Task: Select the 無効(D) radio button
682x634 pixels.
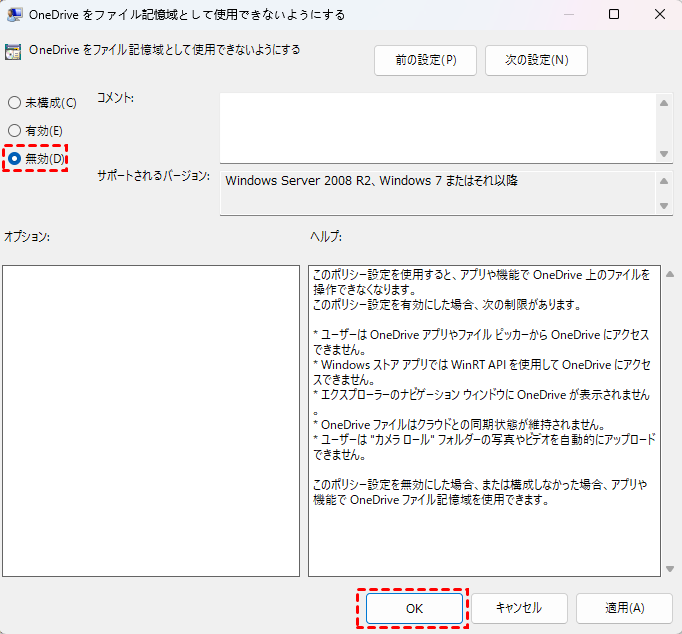Action: pos(36,159)
